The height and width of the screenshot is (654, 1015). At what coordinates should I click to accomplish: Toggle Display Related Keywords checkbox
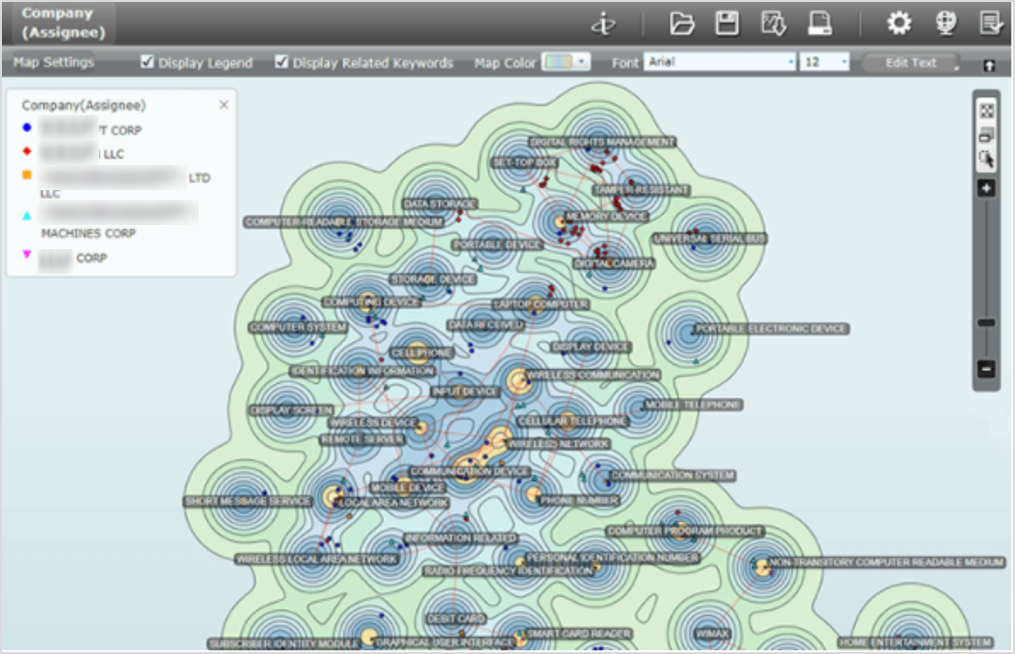(282, 62)
